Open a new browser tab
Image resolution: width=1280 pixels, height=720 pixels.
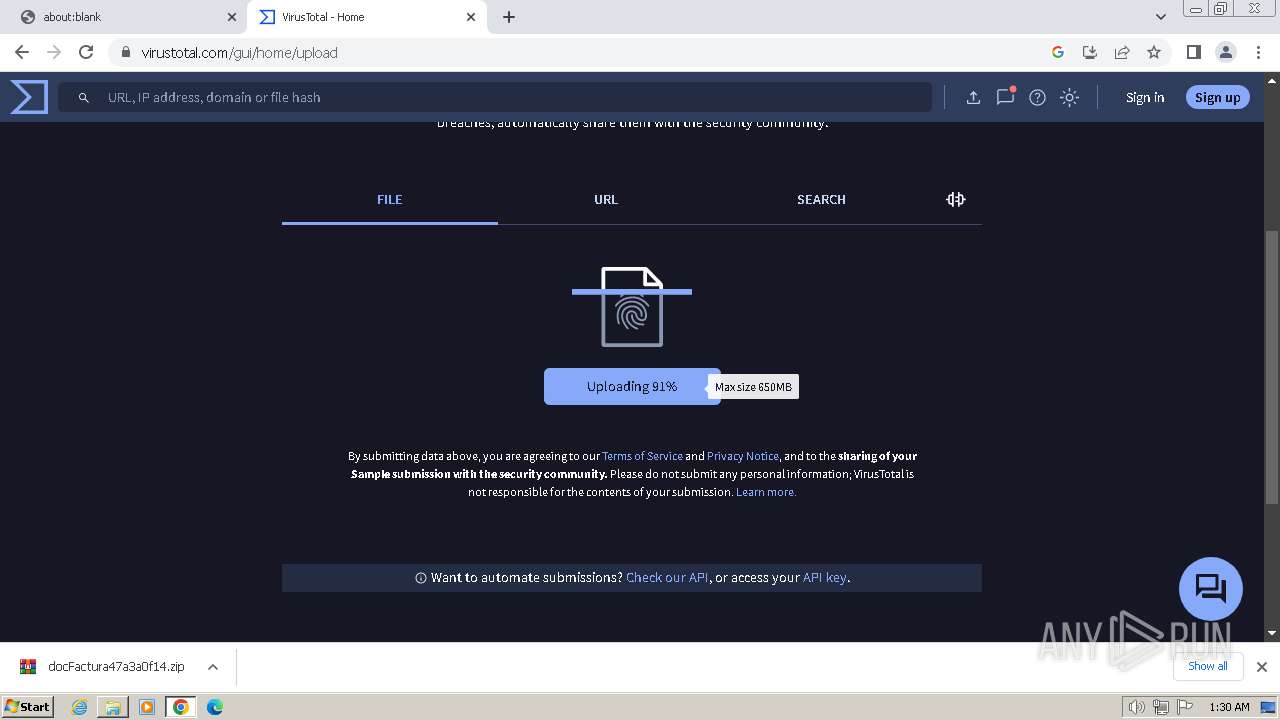[509, 17]
